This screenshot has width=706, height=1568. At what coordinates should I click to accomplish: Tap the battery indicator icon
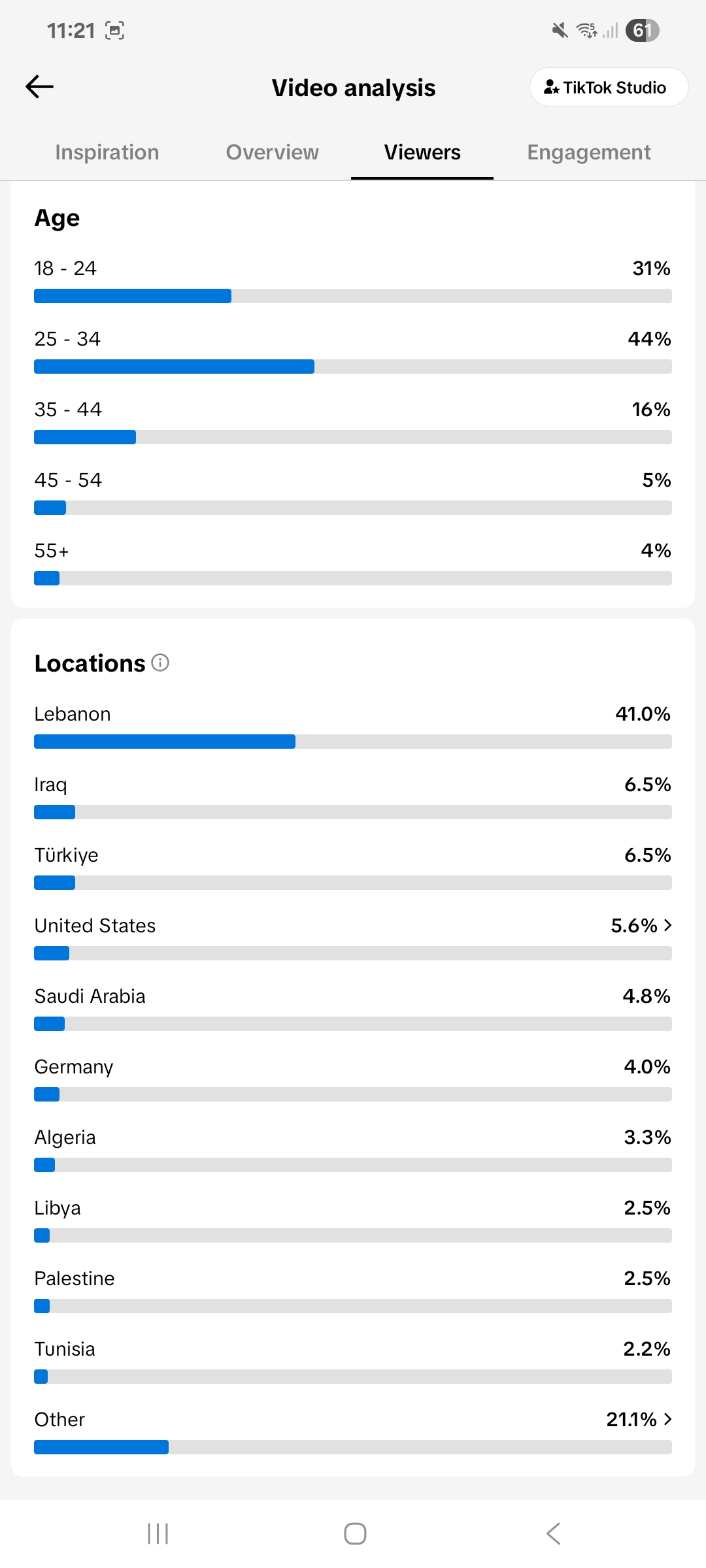pyautogui.click(x=643, y=30)
